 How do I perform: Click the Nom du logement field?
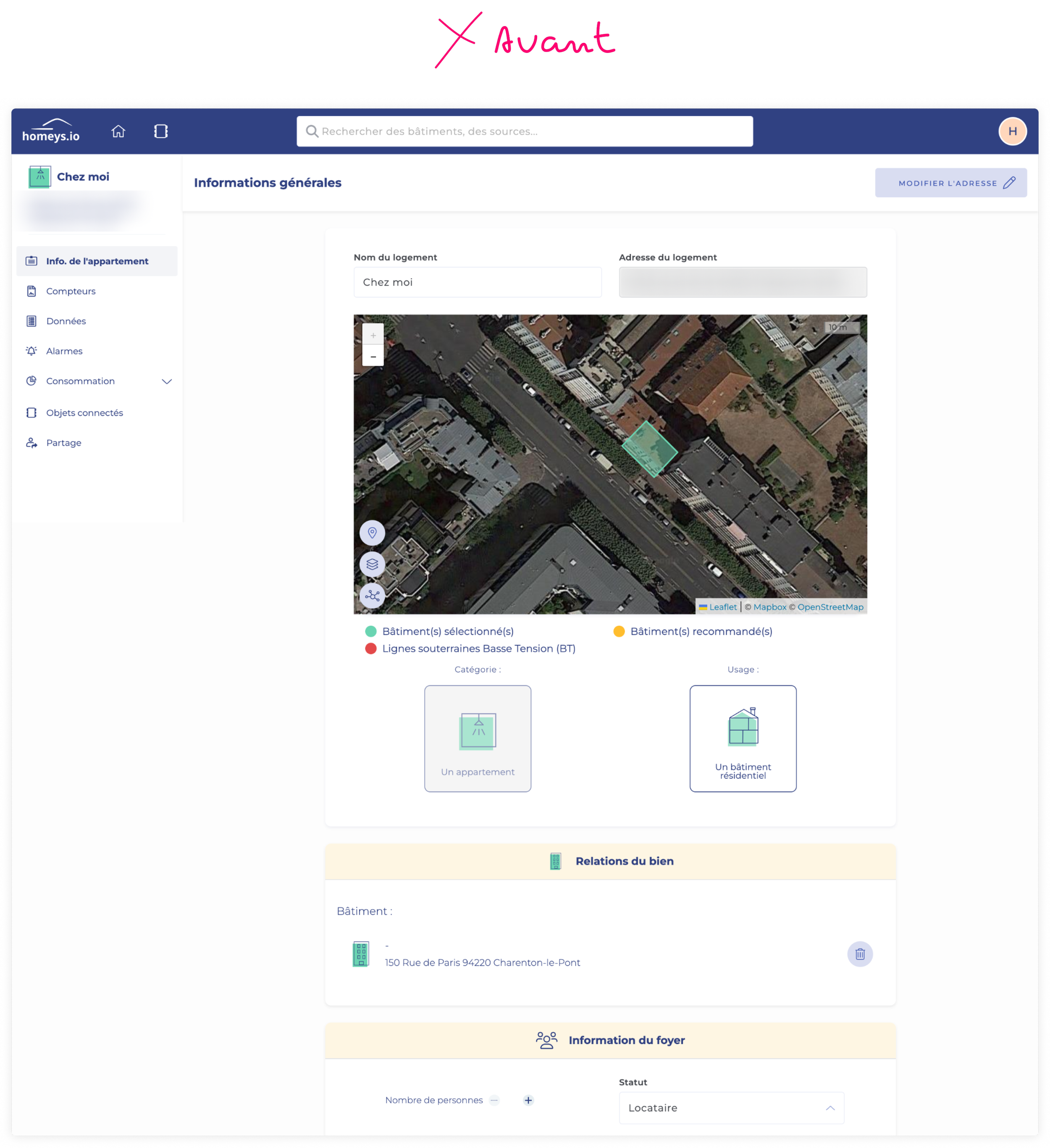pos(477,282)
